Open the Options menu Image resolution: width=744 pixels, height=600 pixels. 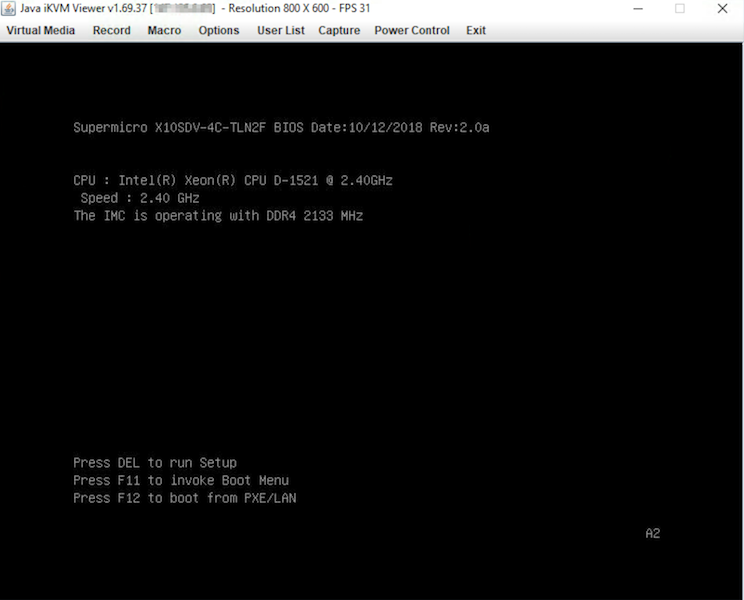point(218,30)
